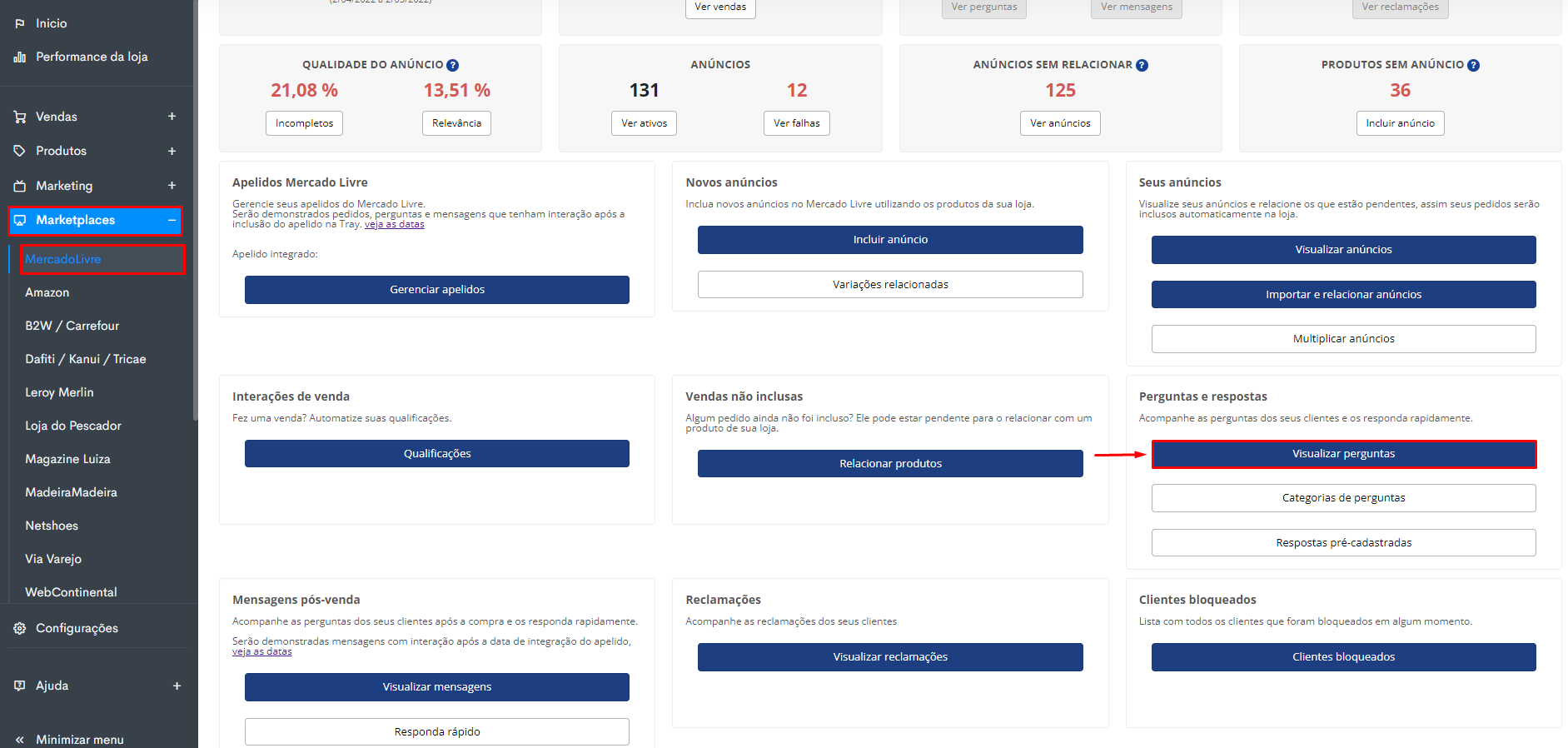
Task: Open Netshoes marketplace entry
Action: point(52,526)
